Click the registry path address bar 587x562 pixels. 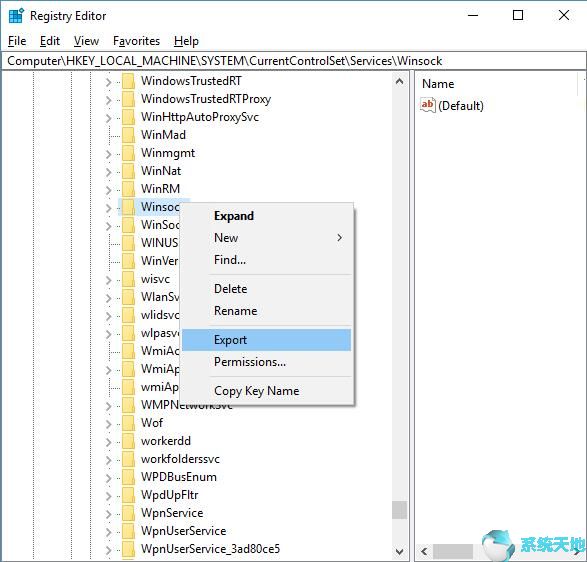coord(294,61)
